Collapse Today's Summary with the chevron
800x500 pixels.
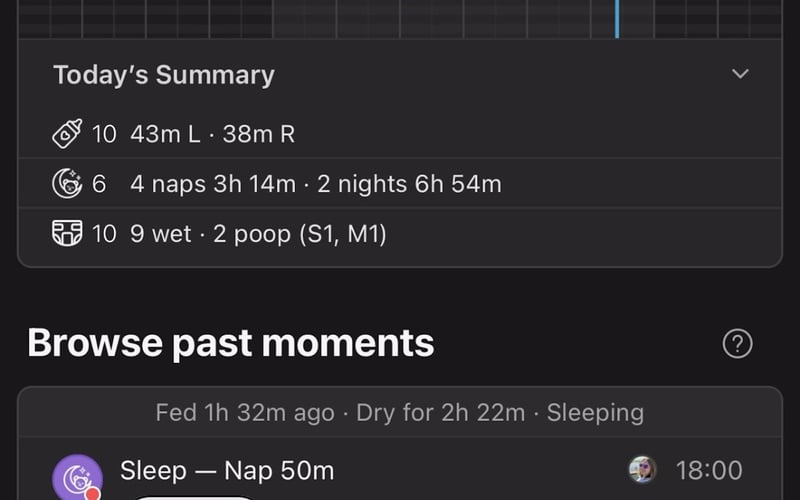(x=740, y=74)
